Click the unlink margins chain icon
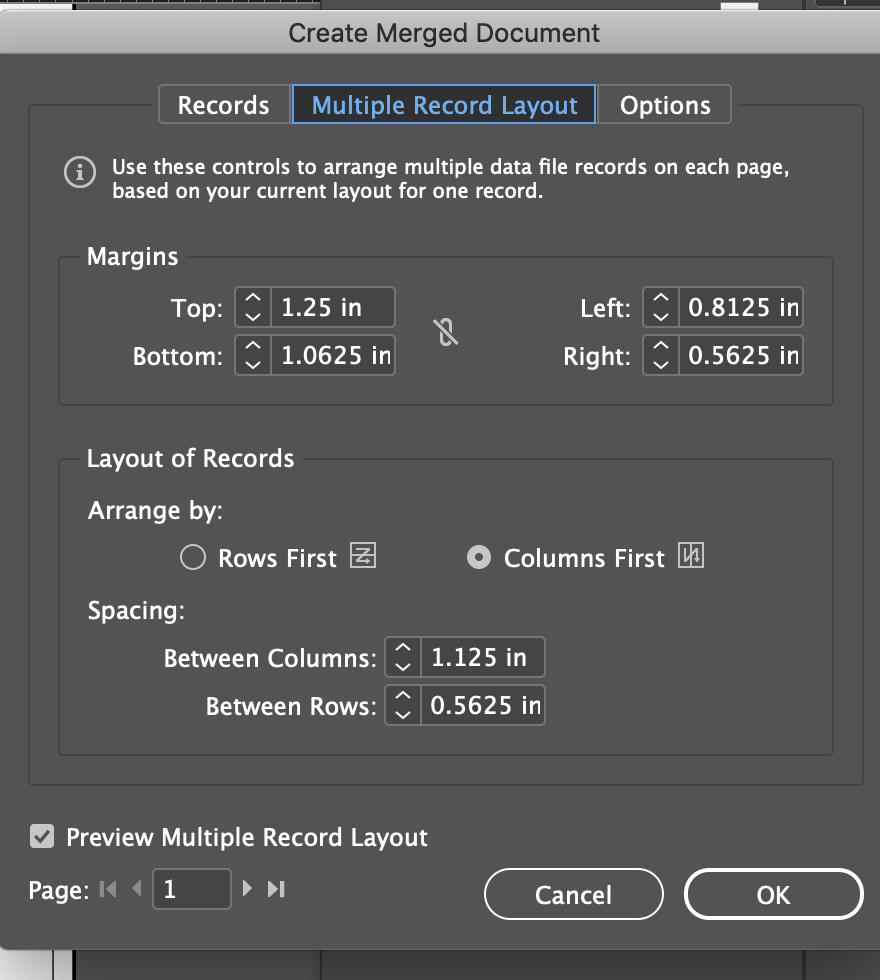Image resolution: width=880 pixels, height=980 pixels. [447, 331]
